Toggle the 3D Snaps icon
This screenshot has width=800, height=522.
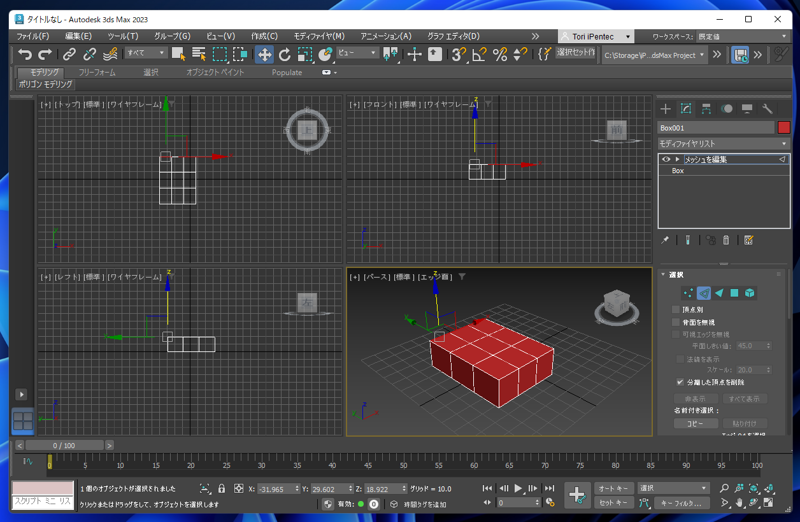coord(459,54)
